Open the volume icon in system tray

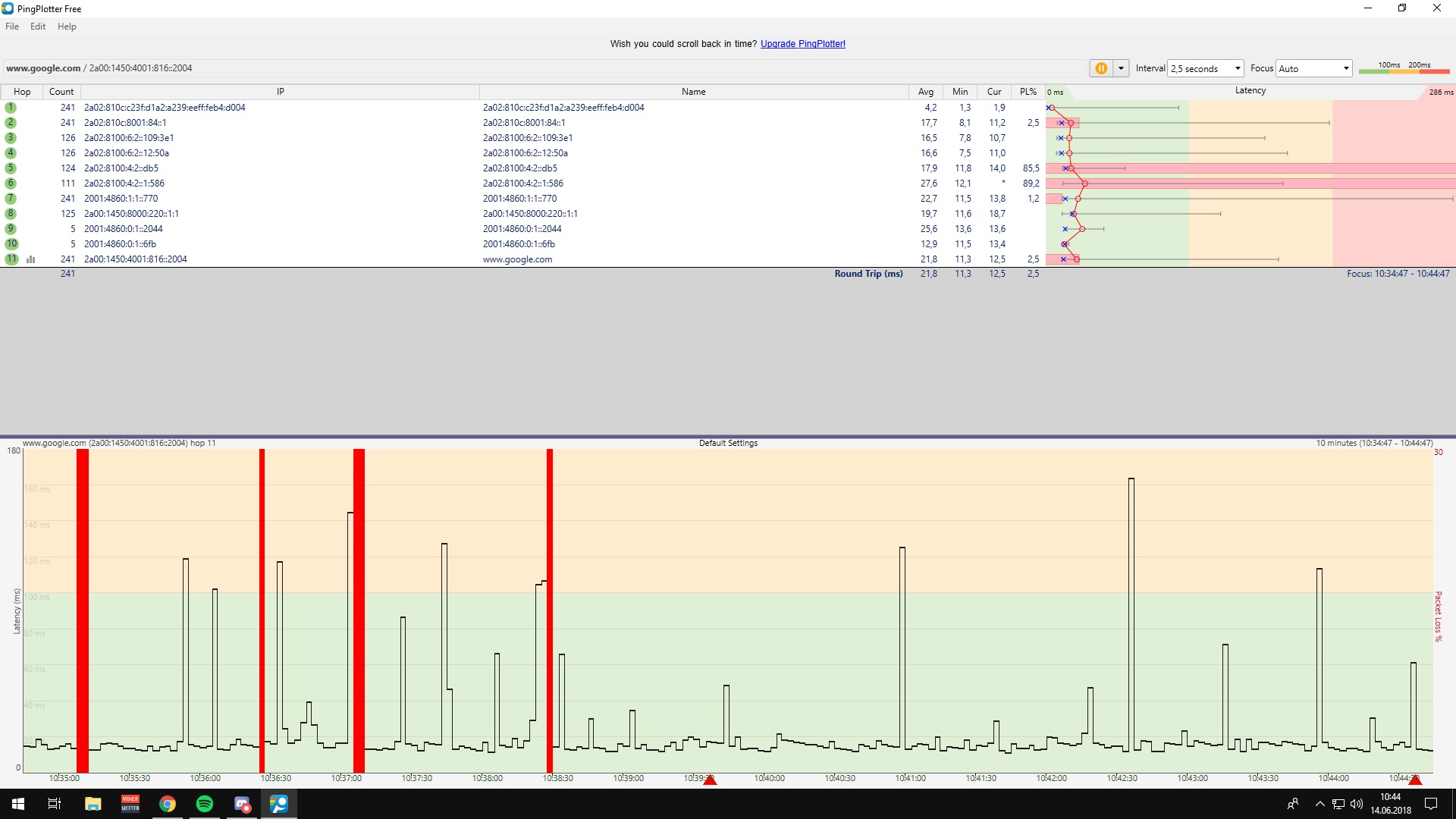tap(1357, 804)
